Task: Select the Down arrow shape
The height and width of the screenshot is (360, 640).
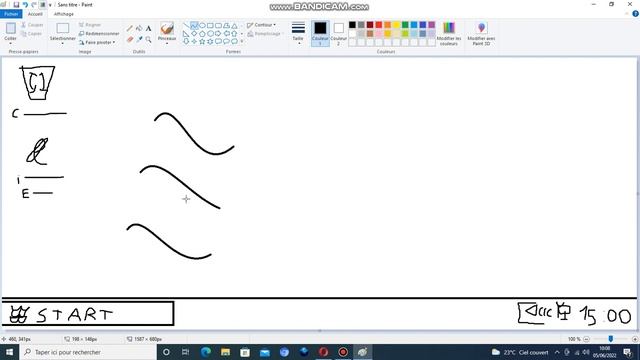Action: (x=186, y=41)
